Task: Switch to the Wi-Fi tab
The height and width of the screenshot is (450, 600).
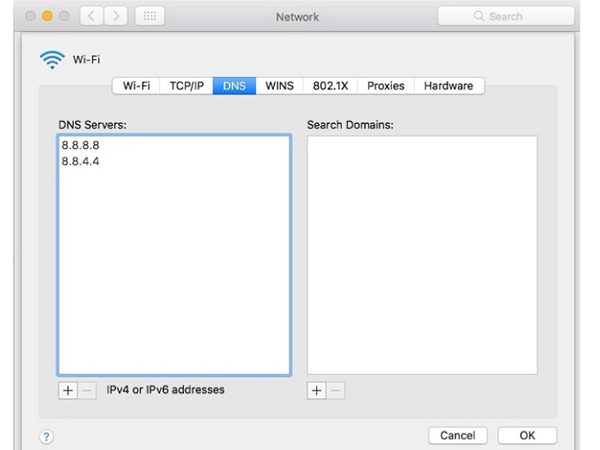Action: point(137,86)
